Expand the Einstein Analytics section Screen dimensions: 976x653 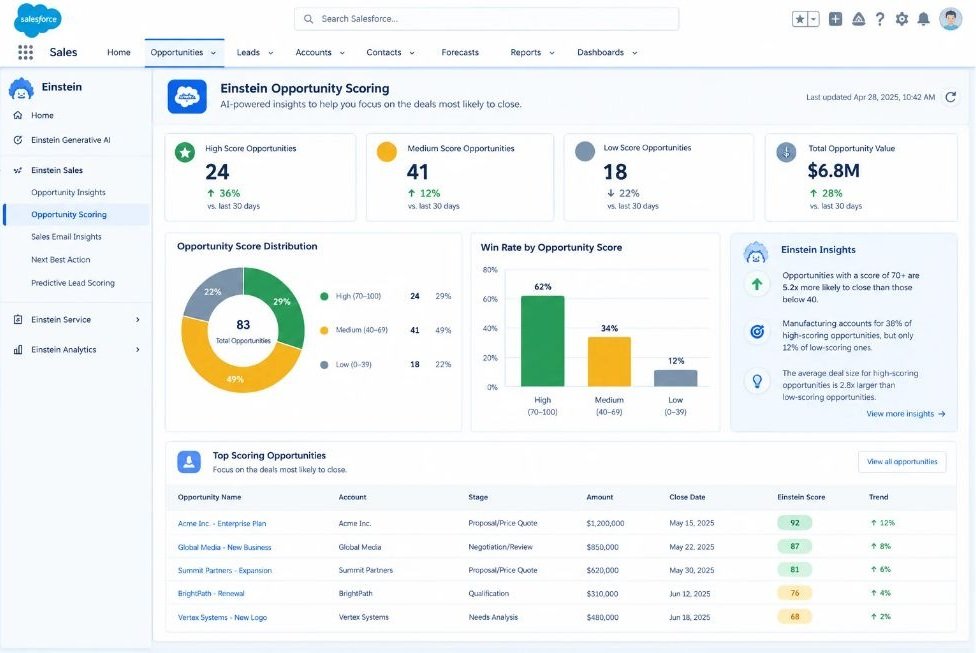pos(138,350)
